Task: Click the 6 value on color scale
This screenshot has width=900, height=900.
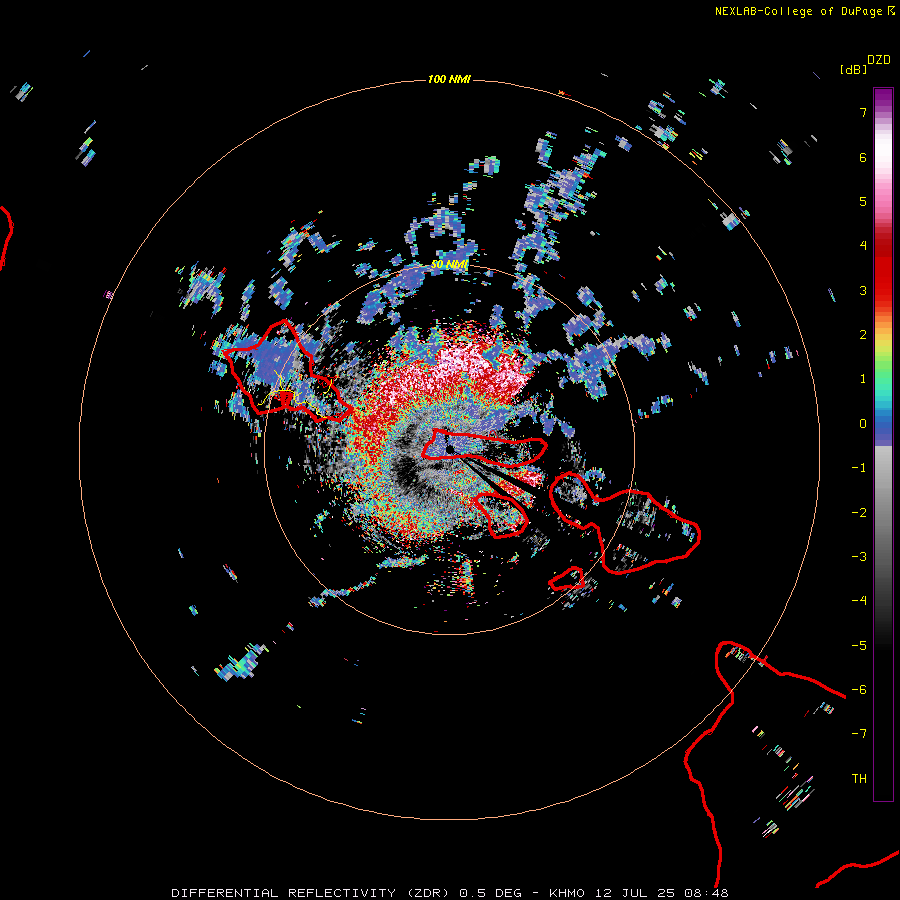Action: pos(863,157)
